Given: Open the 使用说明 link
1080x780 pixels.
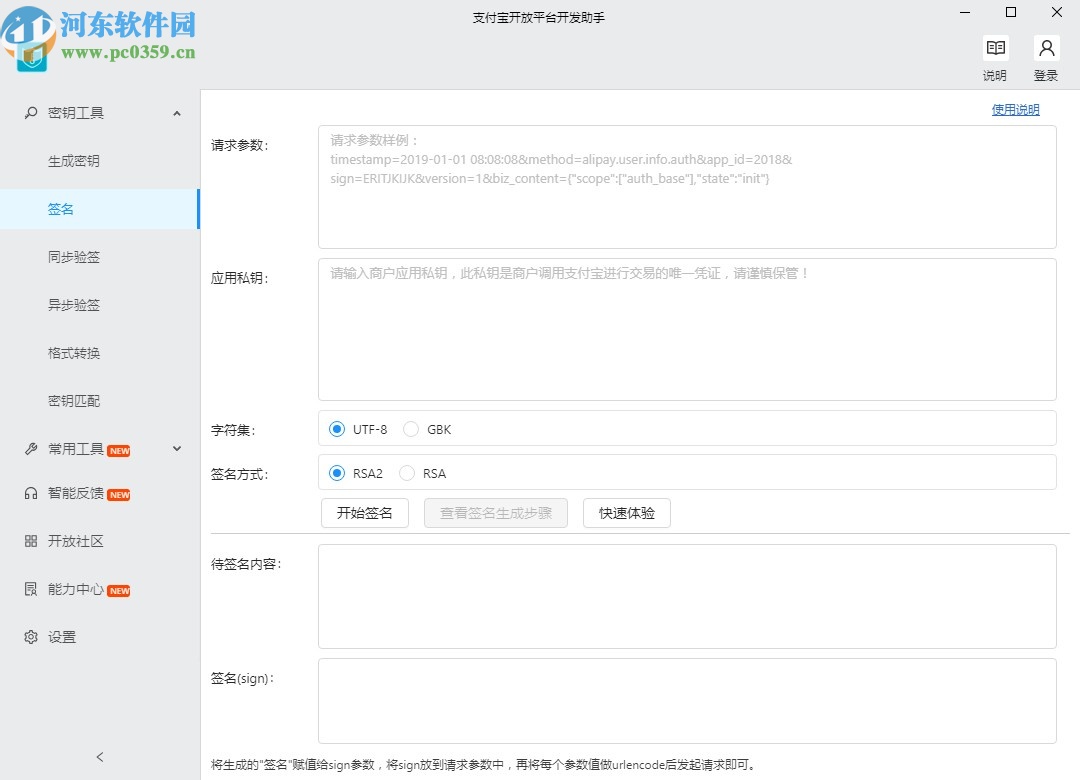Looking at the screenshot, I should pyautogui.click(x=1015, y=109).
